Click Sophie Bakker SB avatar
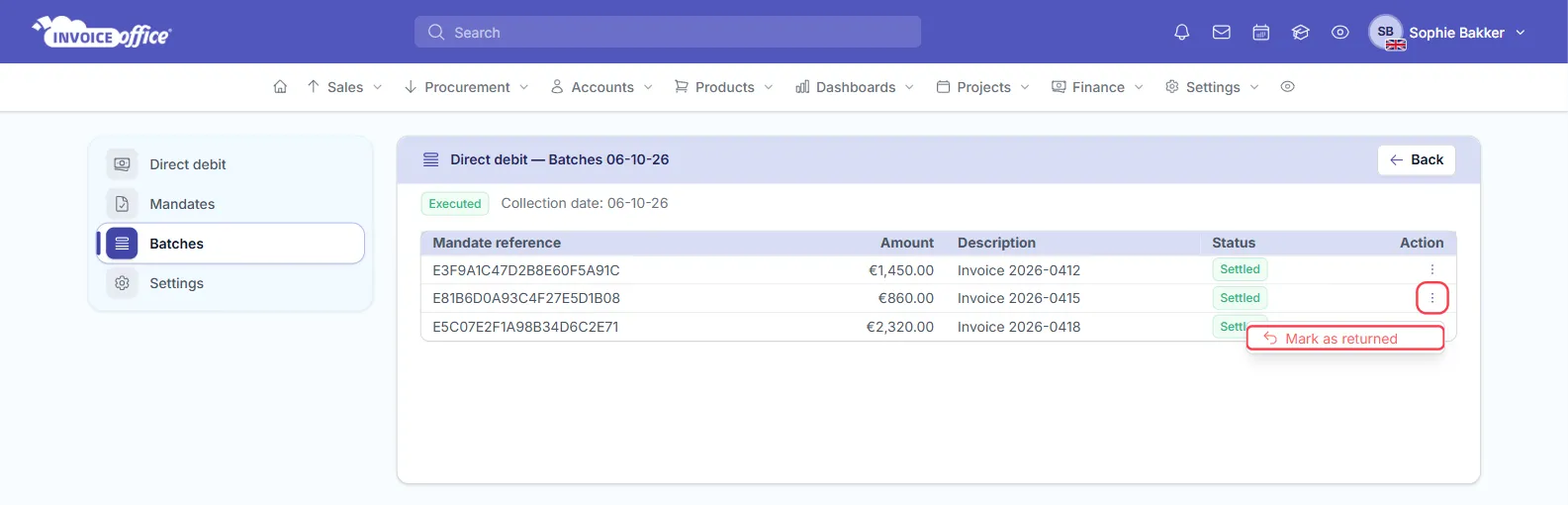The width and height of the screenshot is (1568, 505). [1386, 32]
